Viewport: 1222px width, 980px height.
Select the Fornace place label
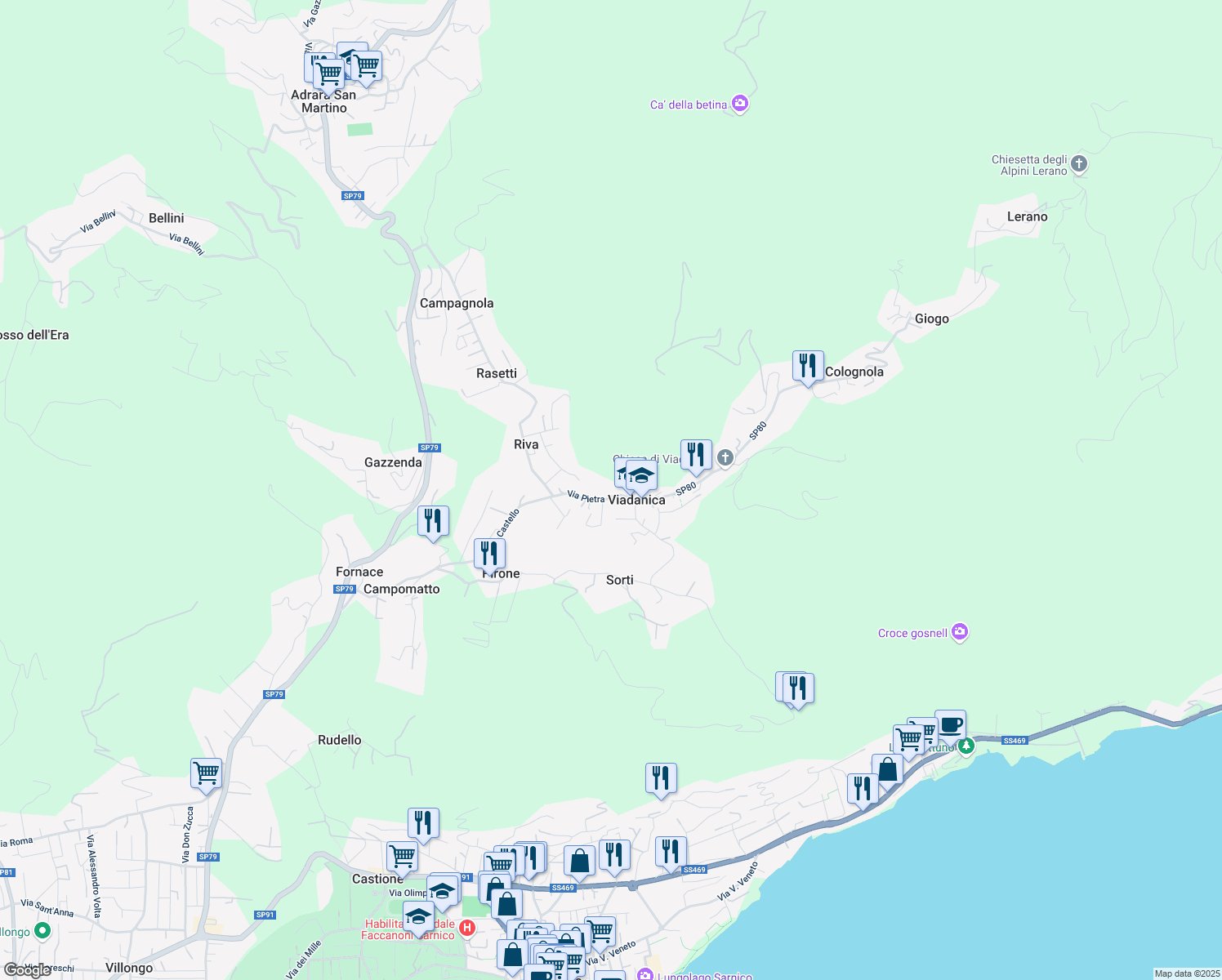[x=359, y=572]
